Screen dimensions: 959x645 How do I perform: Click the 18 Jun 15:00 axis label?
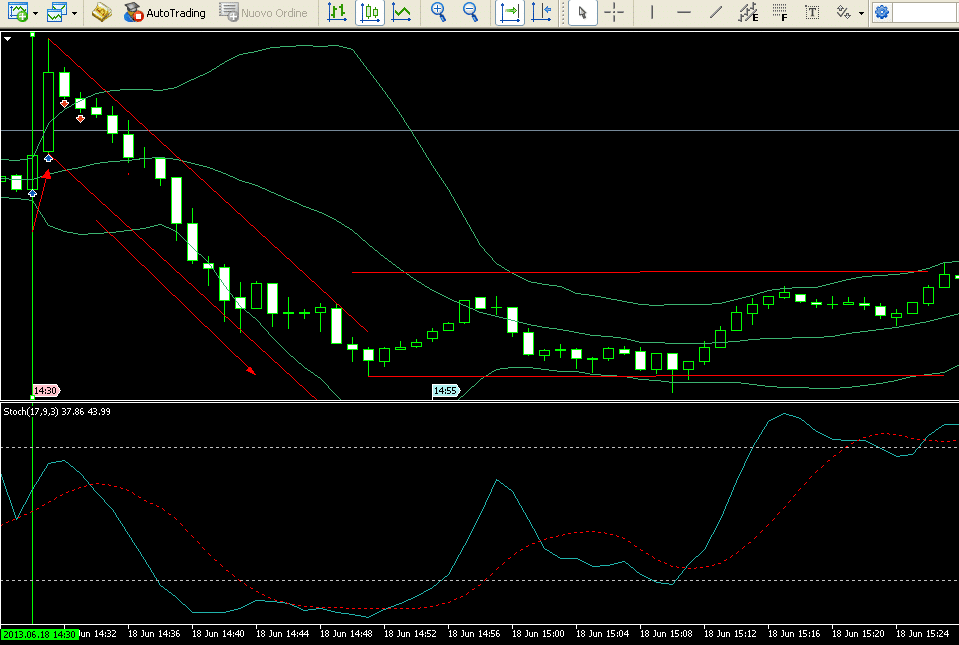[538, 634]
